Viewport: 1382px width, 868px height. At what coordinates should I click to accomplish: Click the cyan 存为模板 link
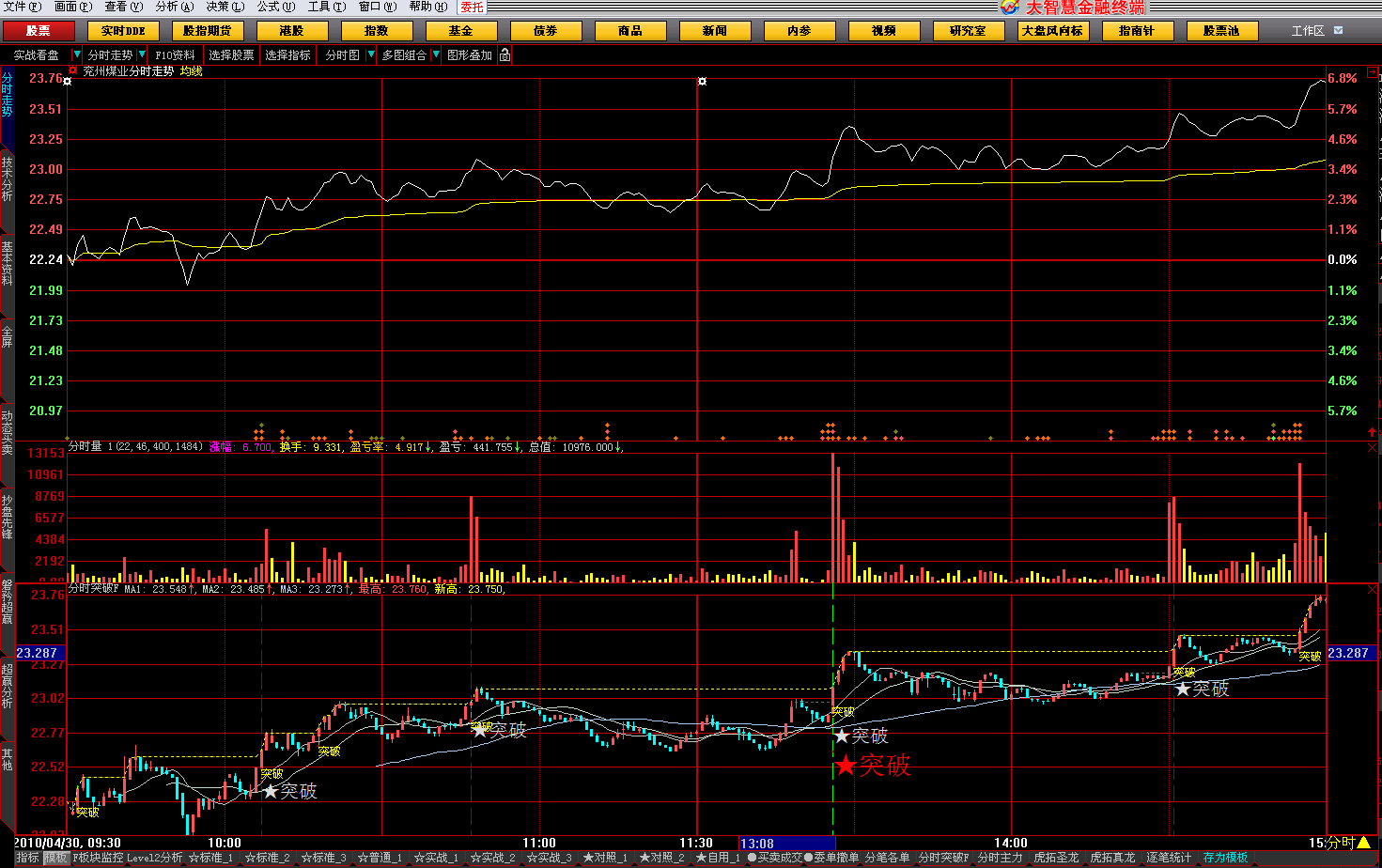[x=1226, y=858]
